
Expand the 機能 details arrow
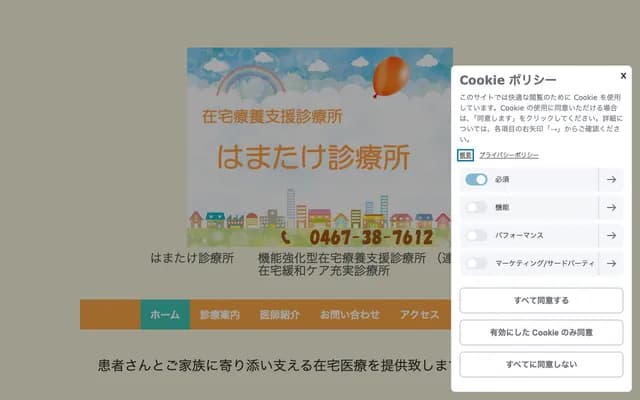click(x=610, y=208)
